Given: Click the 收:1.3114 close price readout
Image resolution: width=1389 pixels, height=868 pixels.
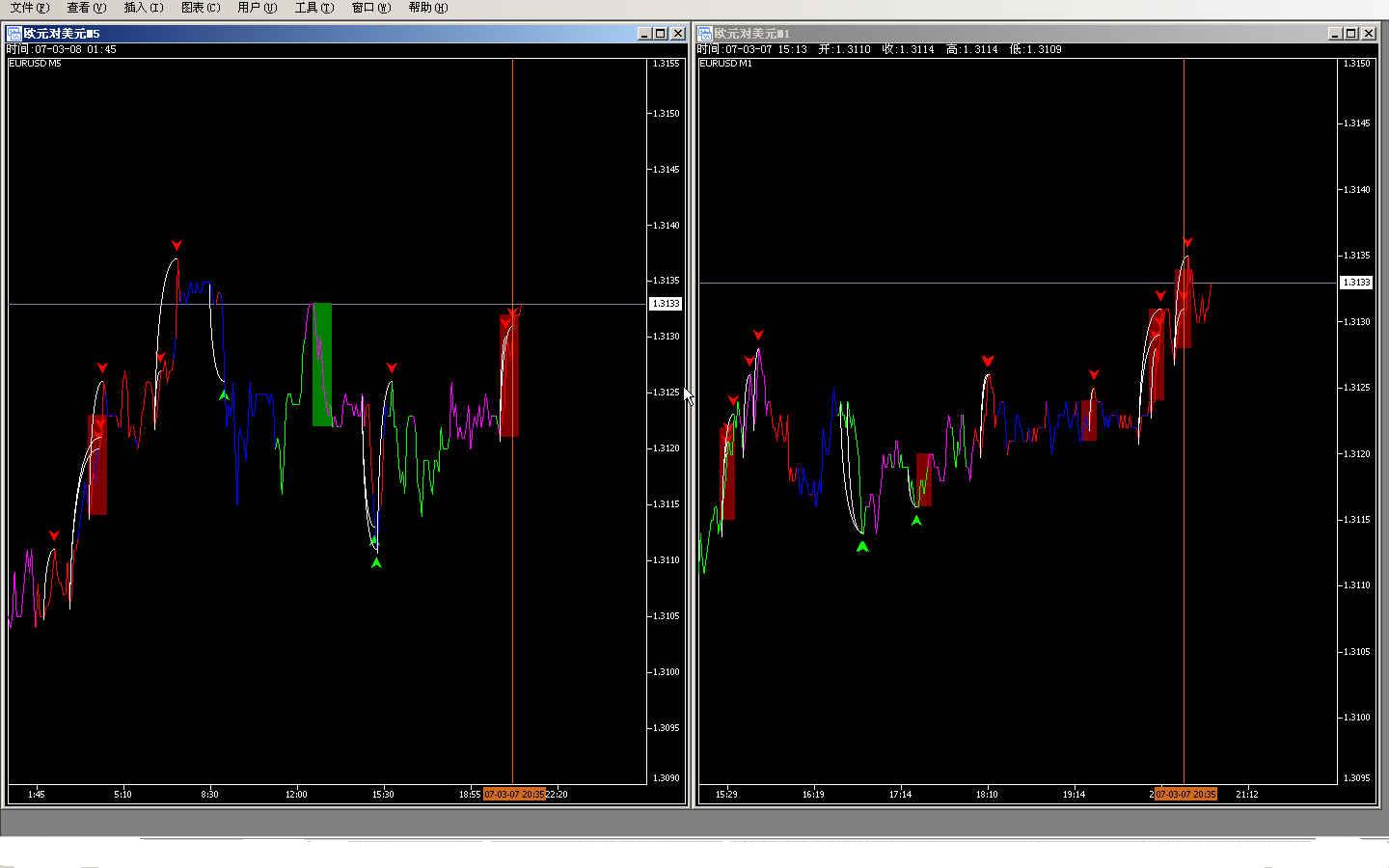Looking at the screenshot, I should tap(908, 49).
